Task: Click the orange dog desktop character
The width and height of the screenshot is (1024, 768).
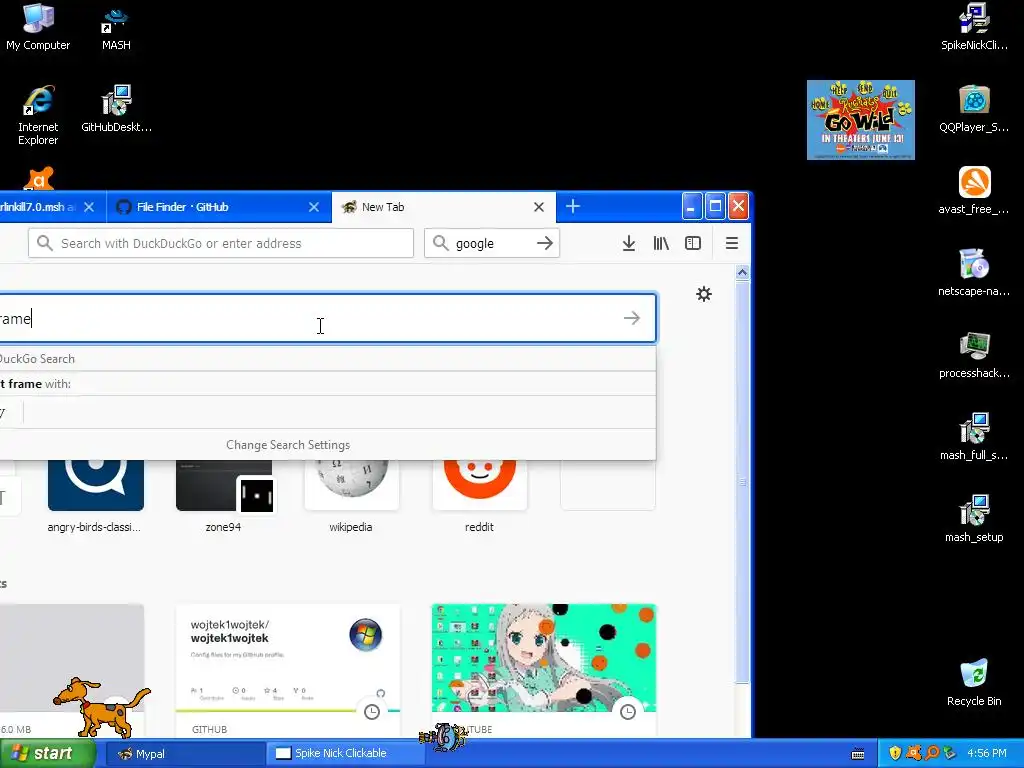Action: (x=100, y=707)
